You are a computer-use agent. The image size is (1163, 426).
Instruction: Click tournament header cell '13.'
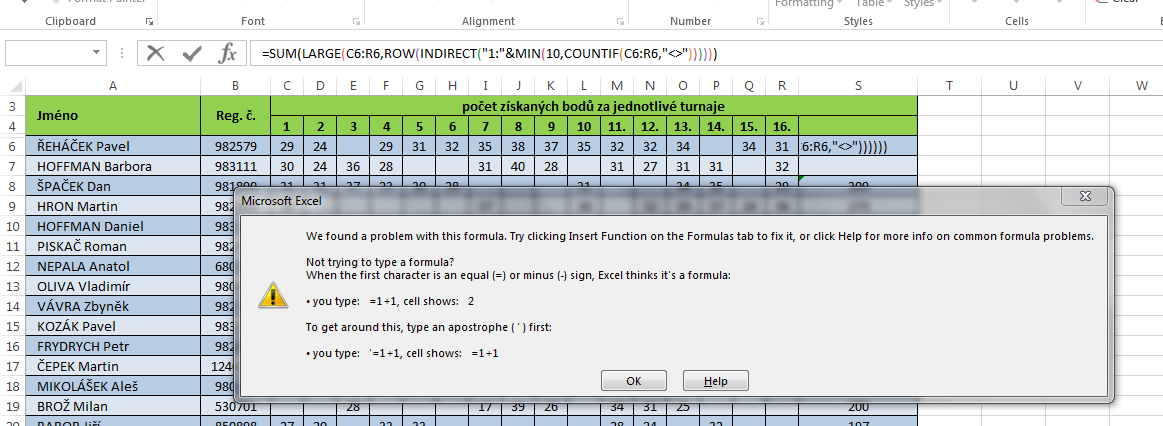point(683,125)
